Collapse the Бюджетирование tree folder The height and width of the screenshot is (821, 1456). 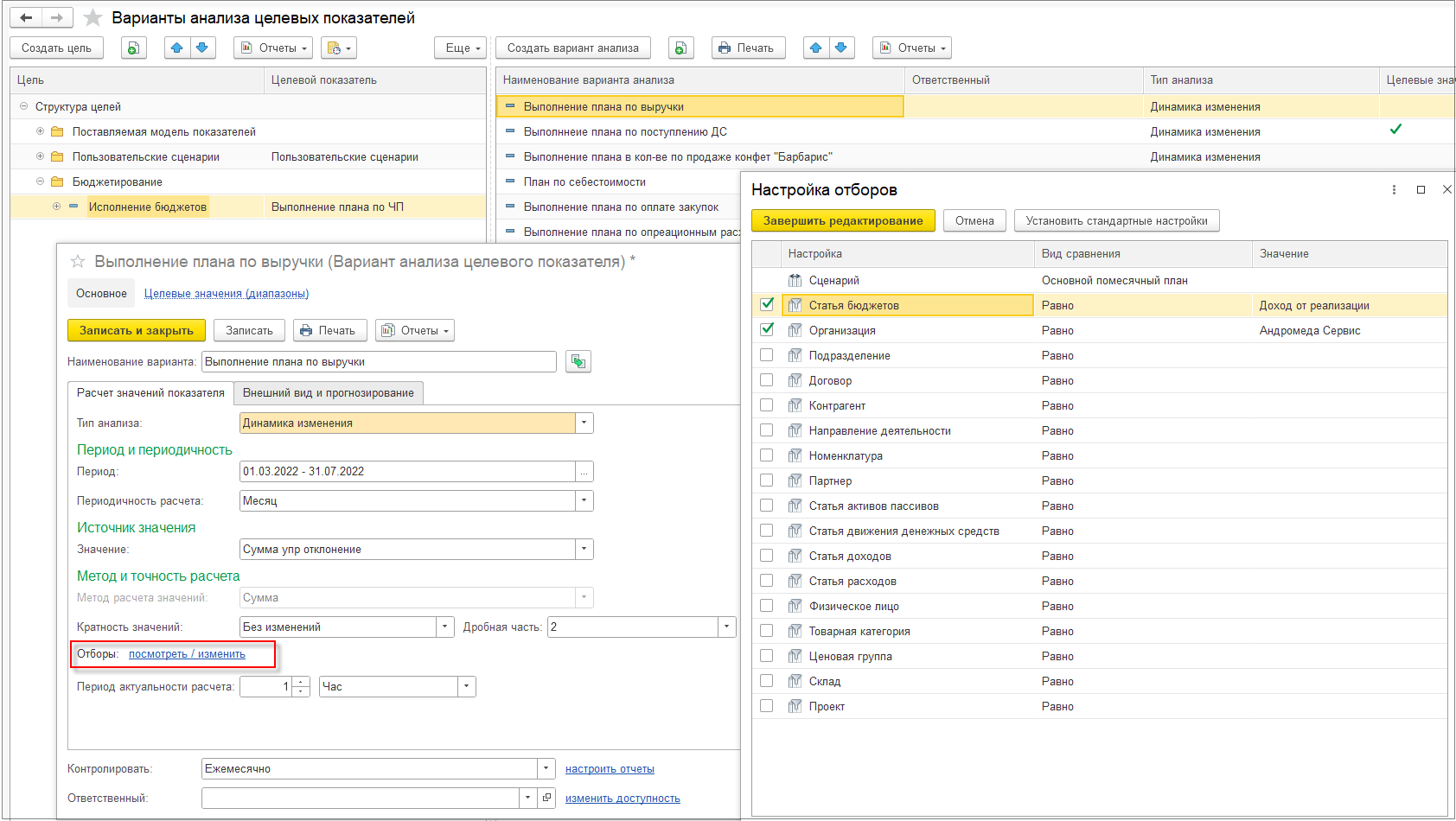[40, 182]
